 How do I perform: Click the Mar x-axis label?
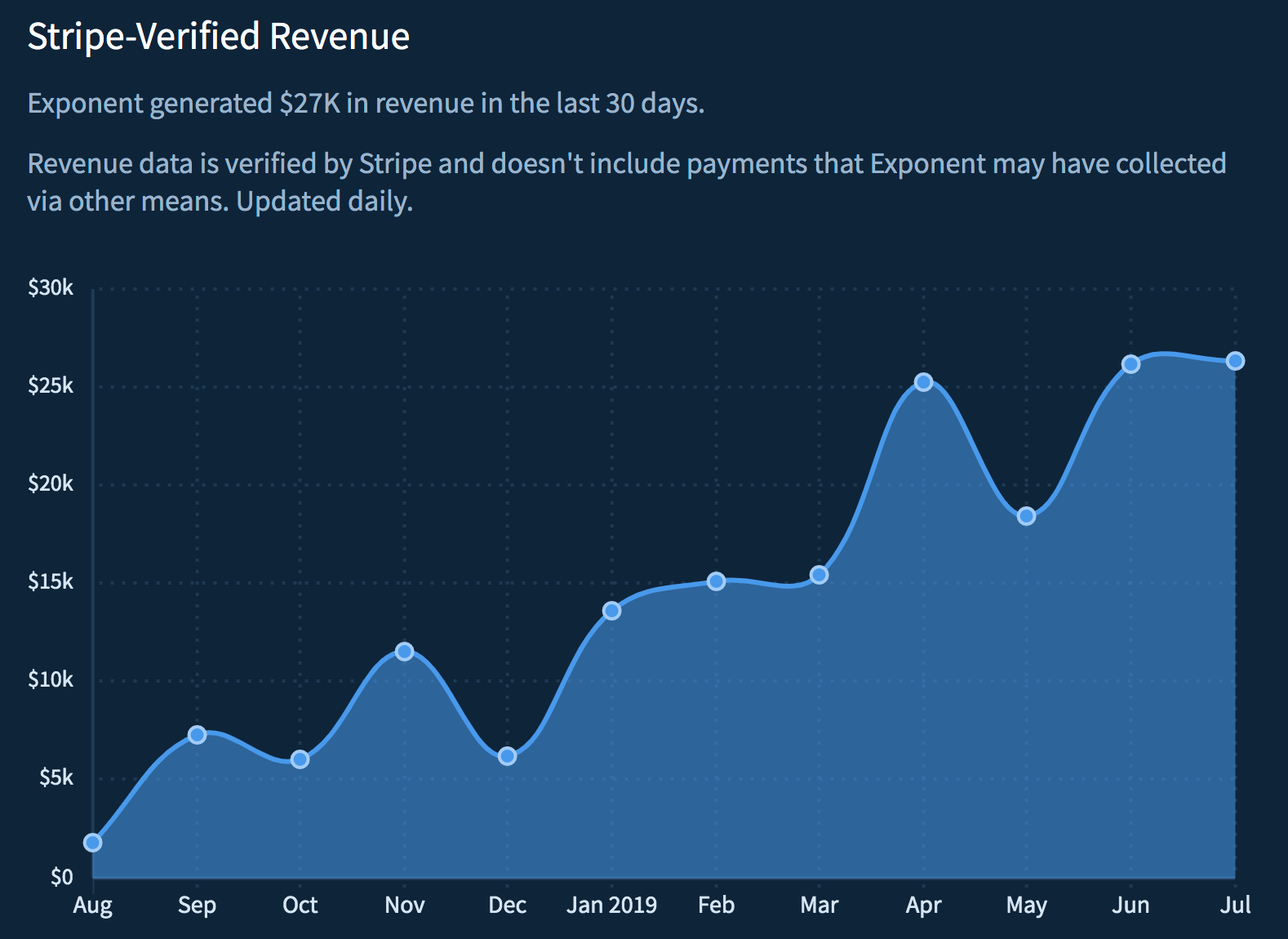tap(819, 905)
